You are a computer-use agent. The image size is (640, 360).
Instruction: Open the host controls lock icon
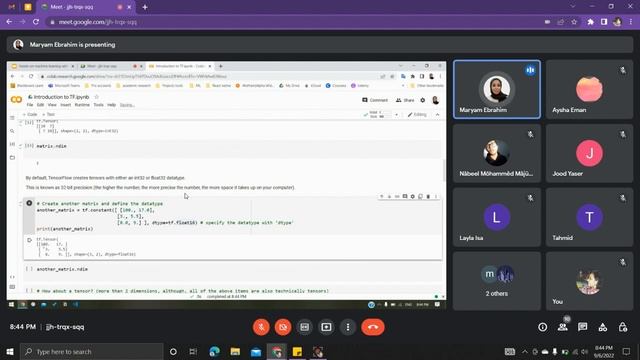[x=622, y=327]
